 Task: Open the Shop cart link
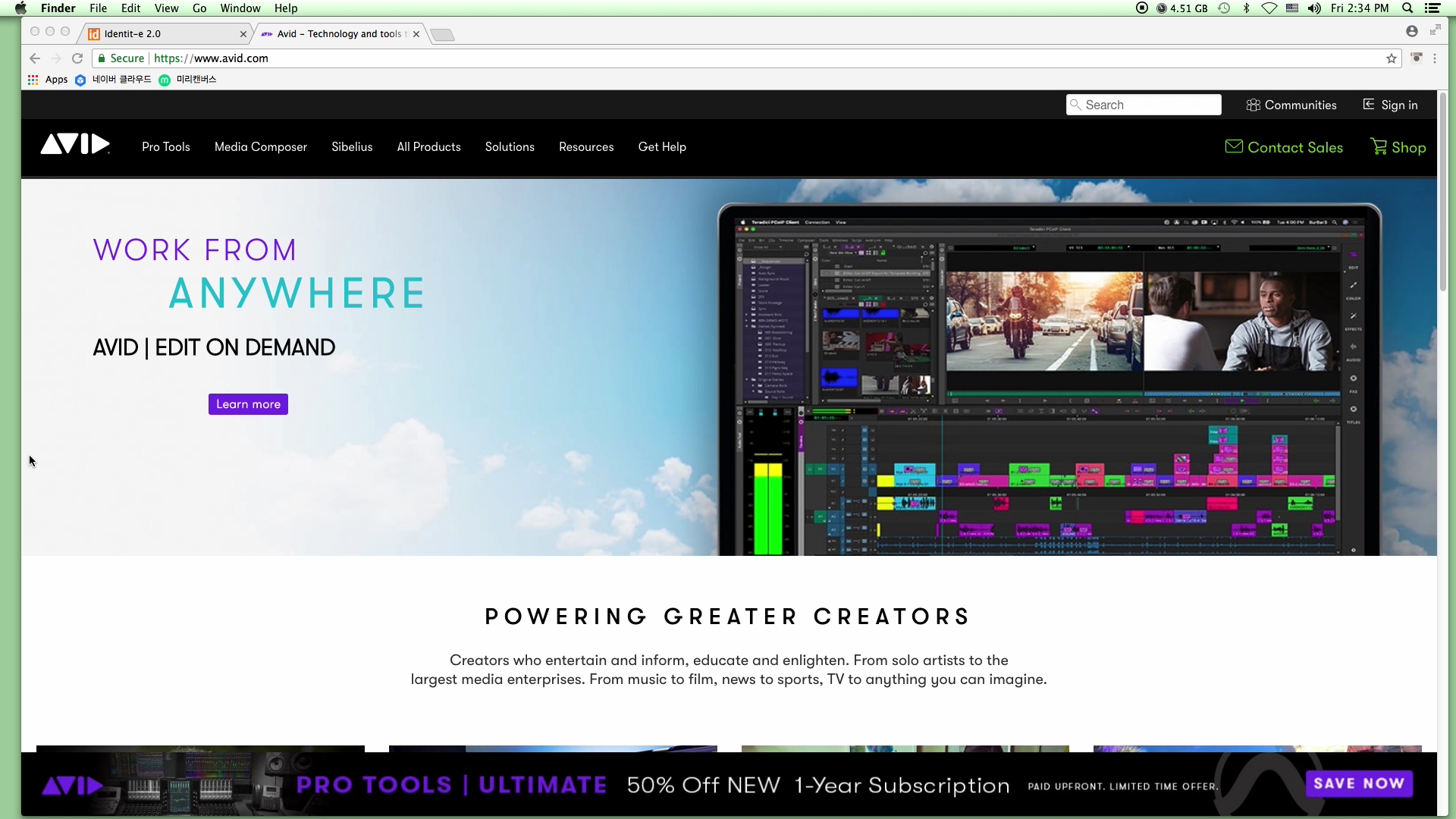(x=1398, y=147)
